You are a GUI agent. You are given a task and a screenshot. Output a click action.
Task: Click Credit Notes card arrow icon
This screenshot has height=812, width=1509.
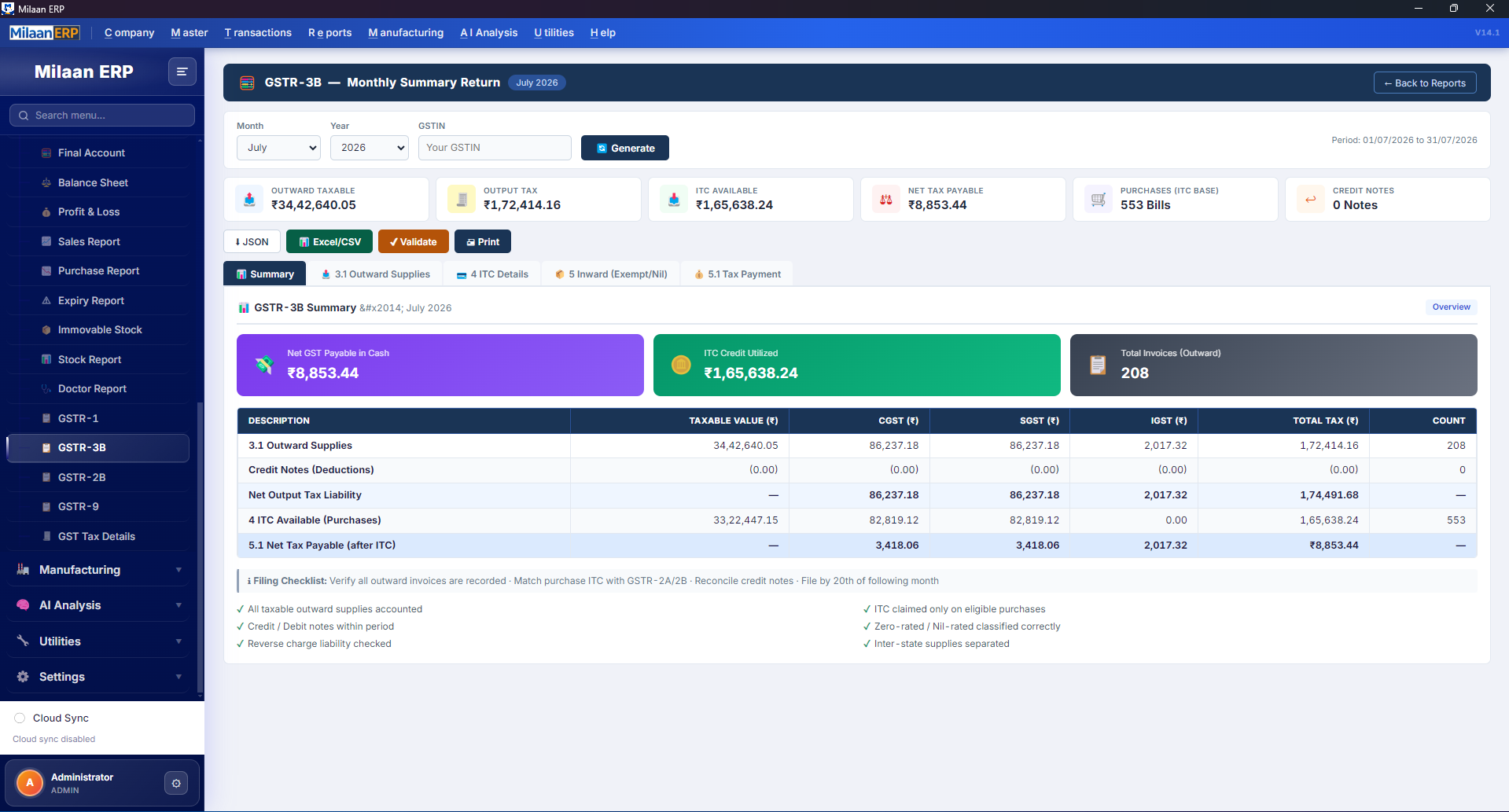coord(1311,199)
